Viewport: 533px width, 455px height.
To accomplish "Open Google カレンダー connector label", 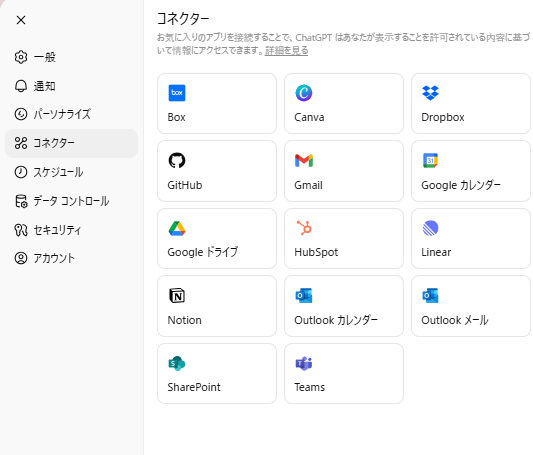I will 461,185.
